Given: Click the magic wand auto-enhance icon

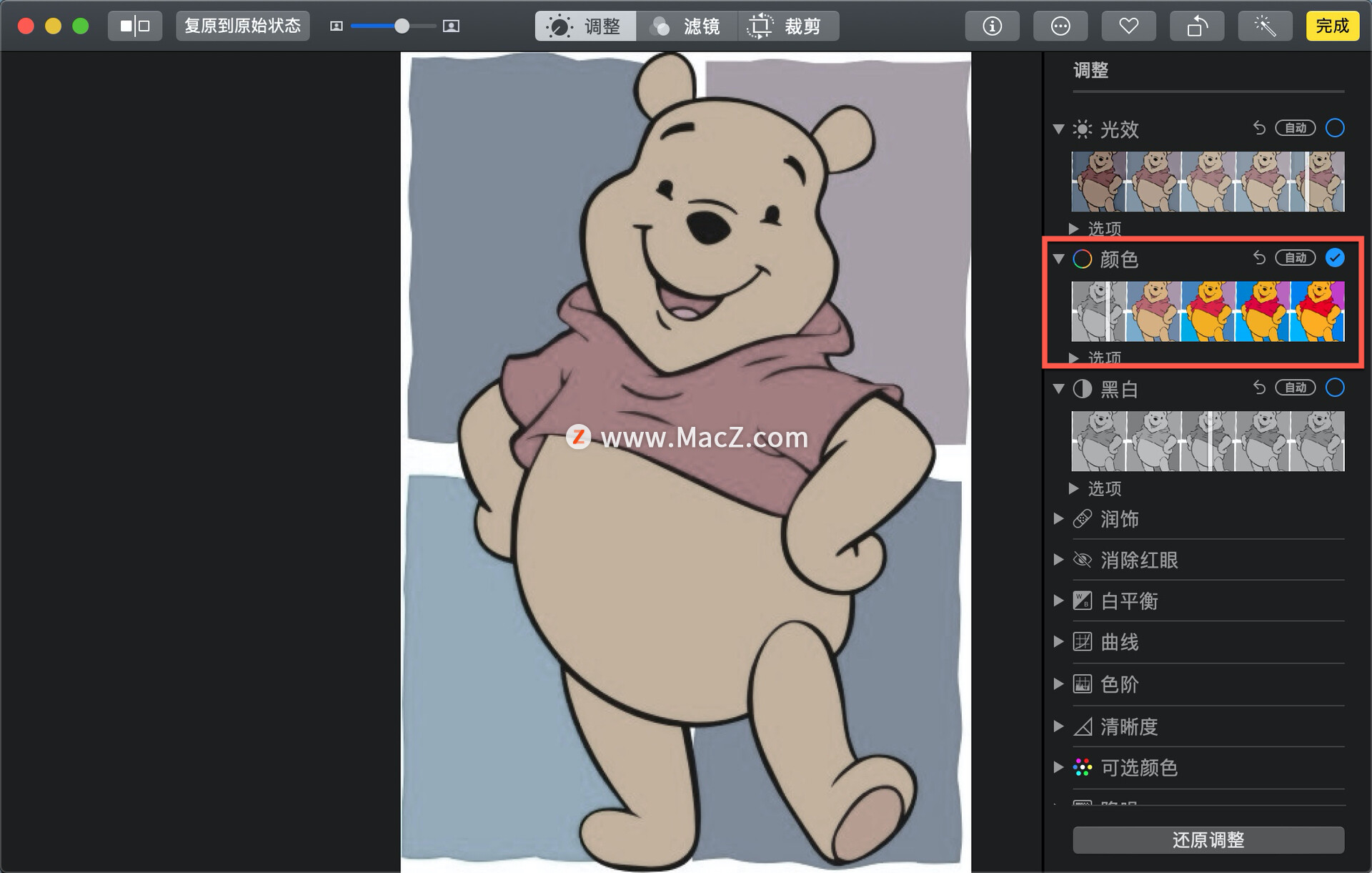Looking at the screenshot, I should click(x=1265, y=26).
